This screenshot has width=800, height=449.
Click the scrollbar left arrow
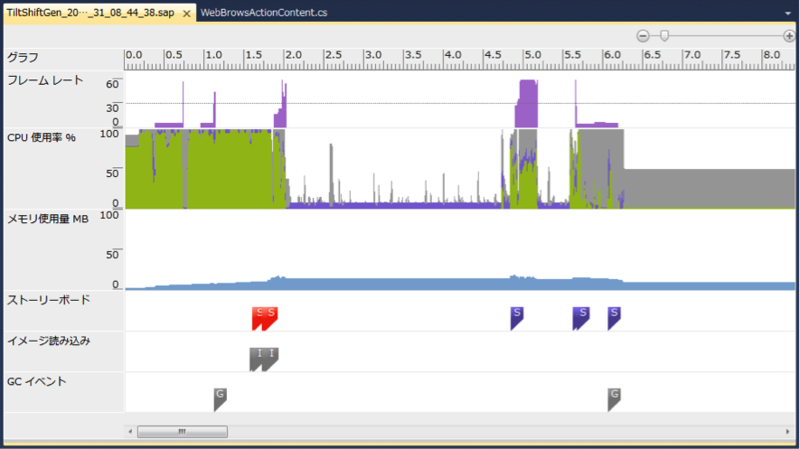point(130,432)
